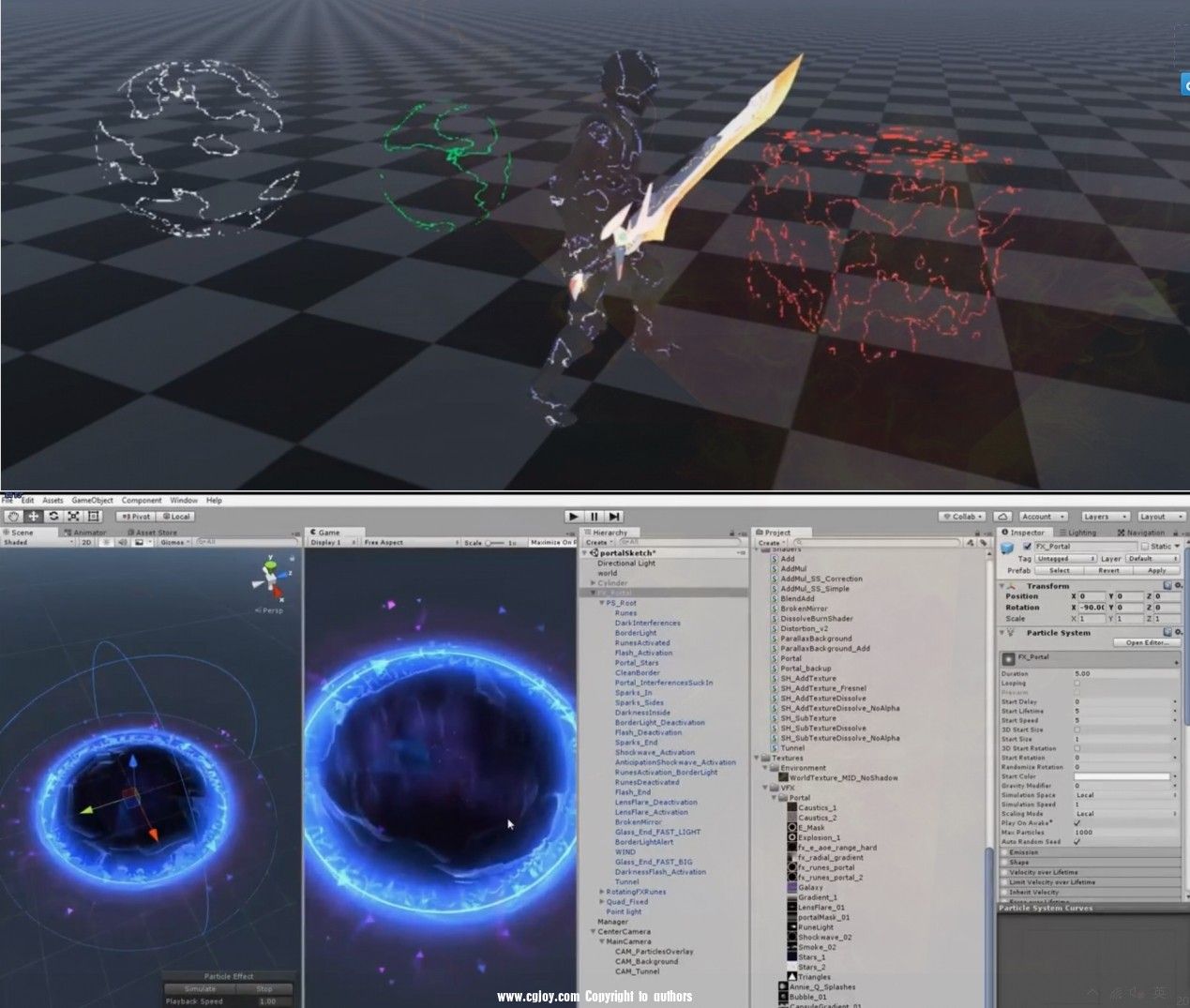Open the Layer Default dropdown
This screenshot has height=1008, width=1190.
click(1152, 559)
